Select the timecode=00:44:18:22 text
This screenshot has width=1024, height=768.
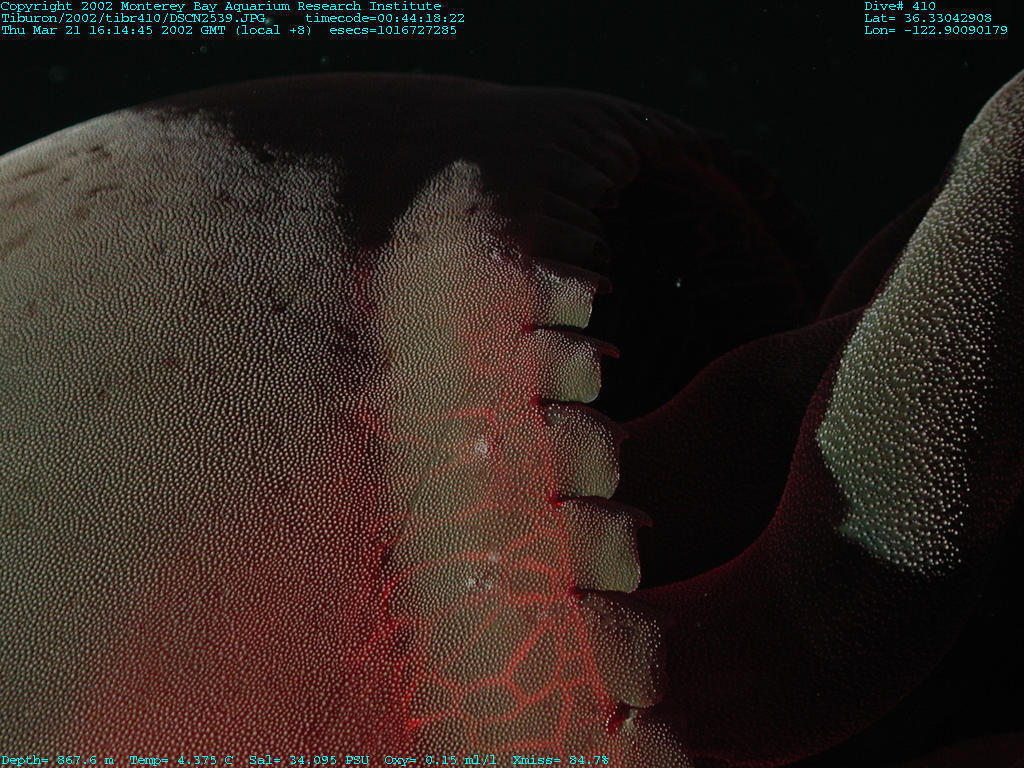coord(385,18)
